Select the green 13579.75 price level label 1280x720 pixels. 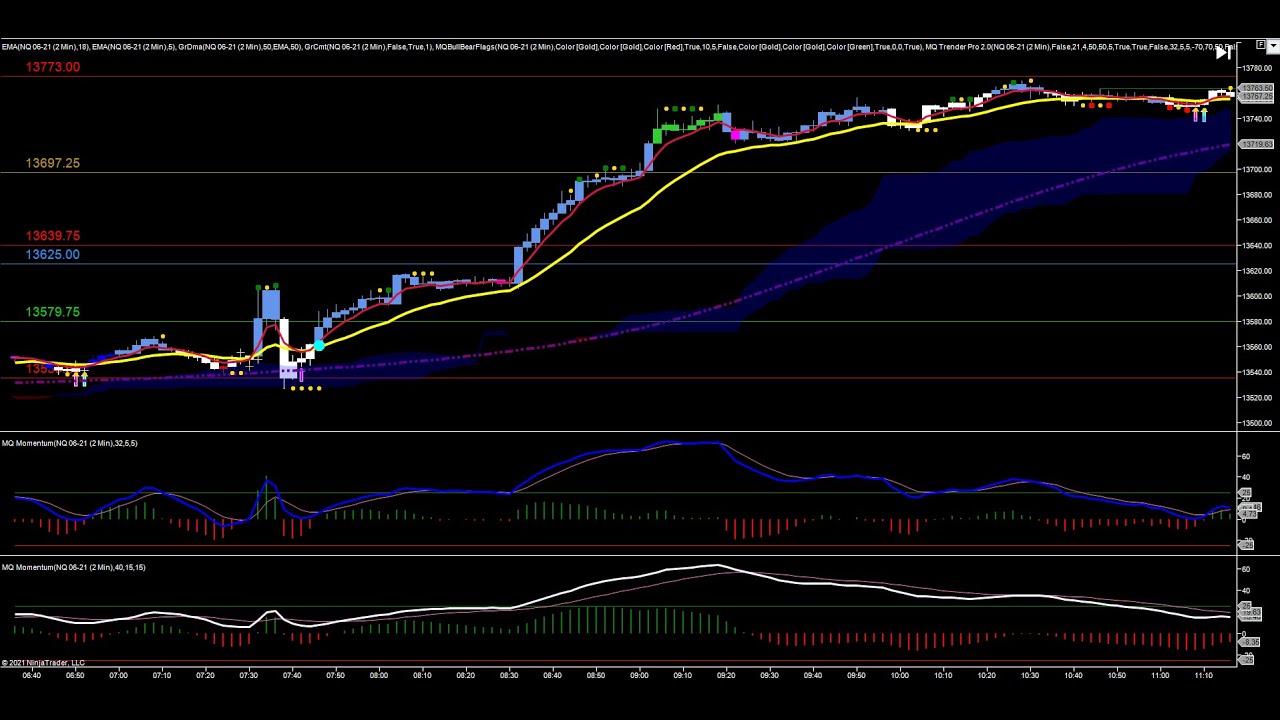(53, 312)
